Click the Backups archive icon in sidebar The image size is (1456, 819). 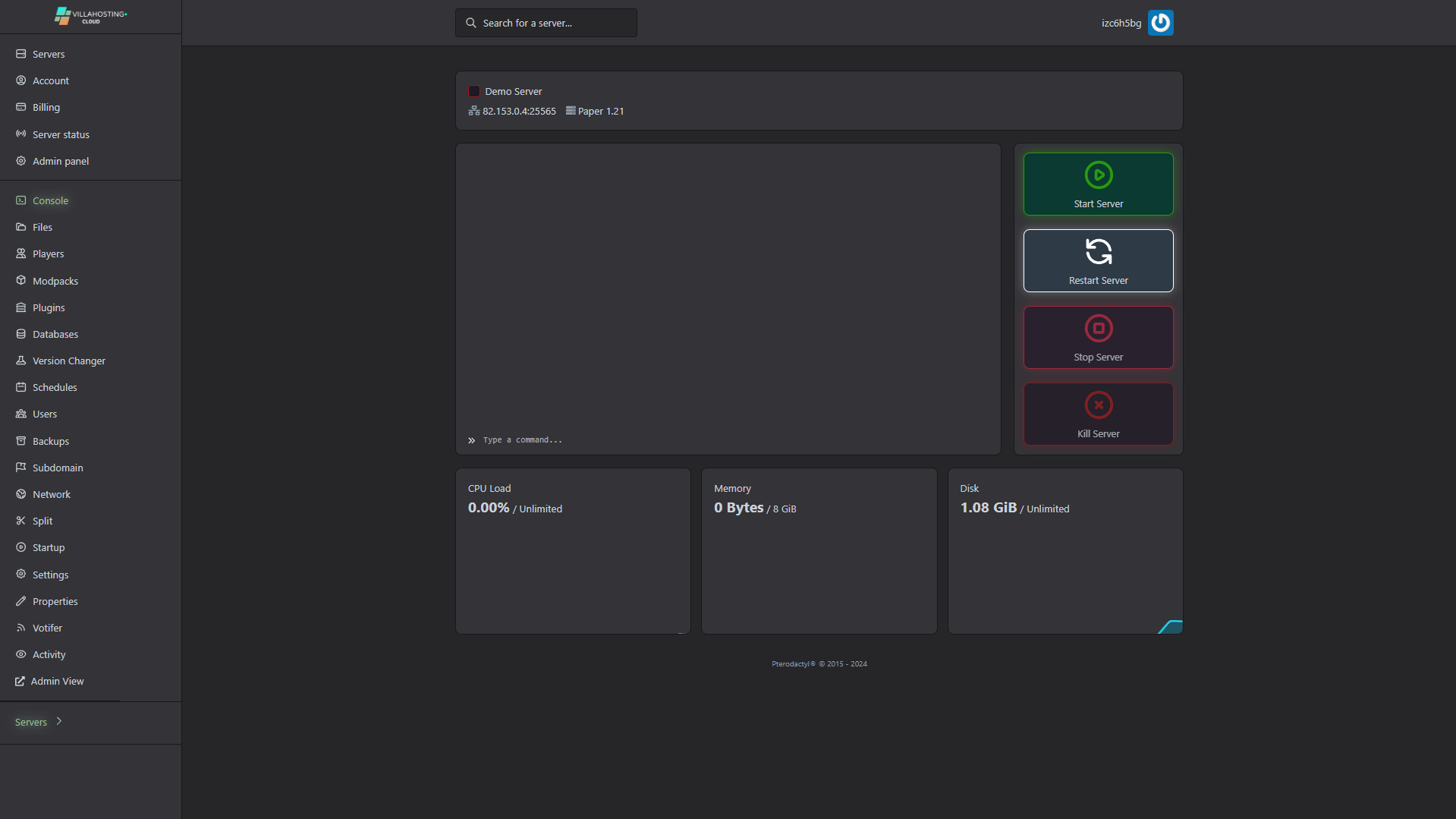21,441
